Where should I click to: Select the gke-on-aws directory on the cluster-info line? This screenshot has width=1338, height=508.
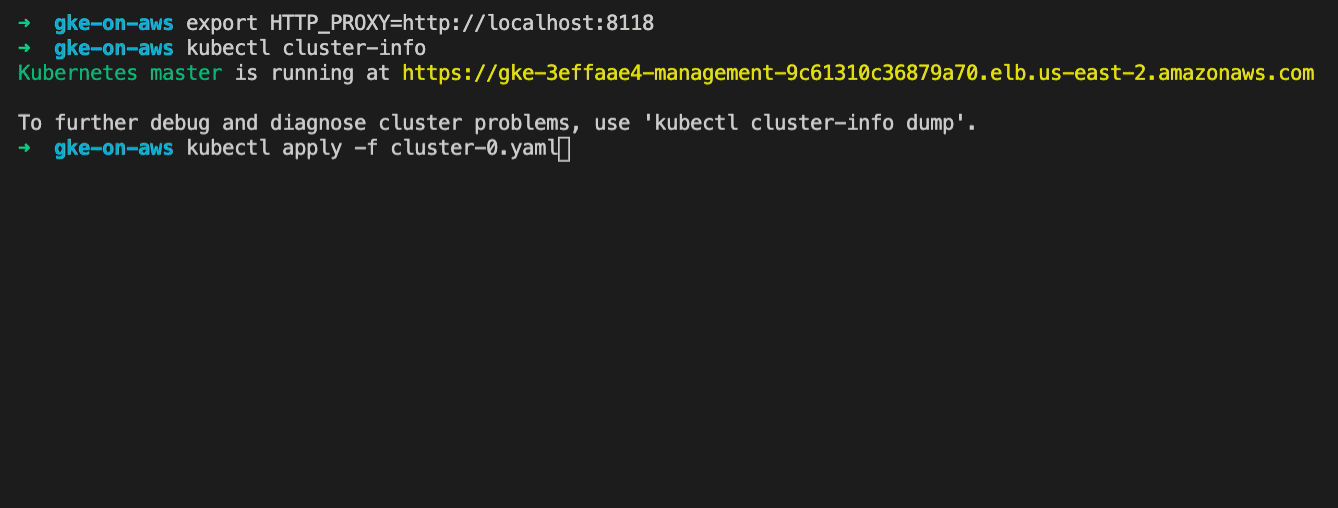(x=114, y=48)
